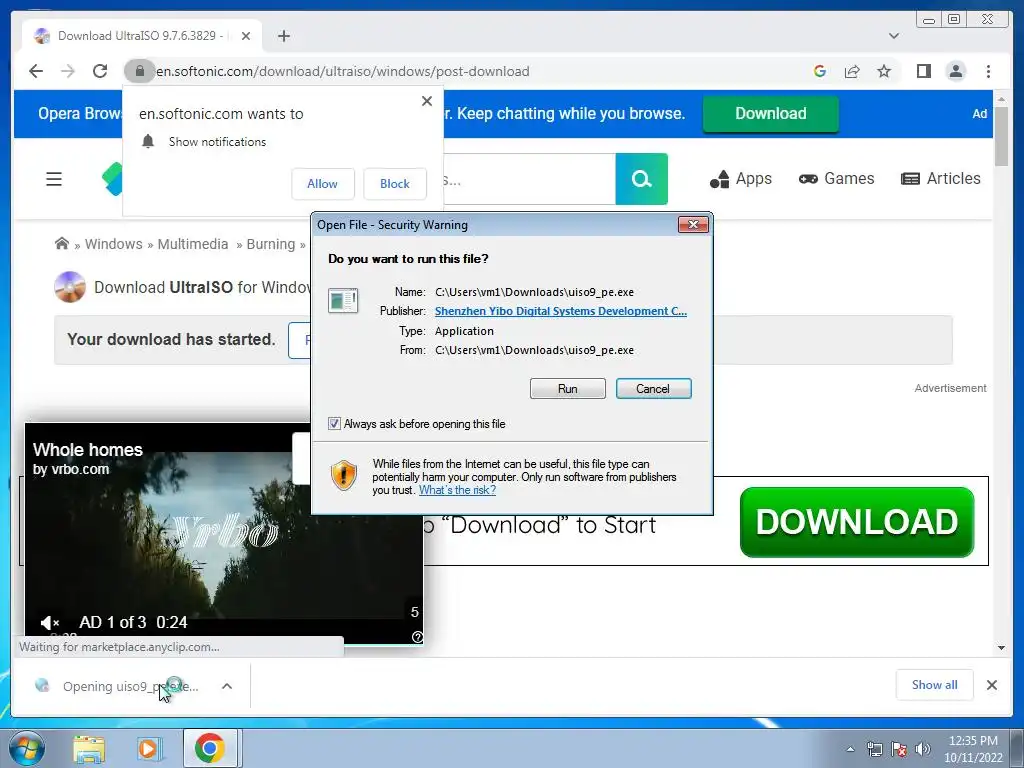Open site information lock icon
The image size is (1024, 768).
pyautogui.click(x=139, y=71)
